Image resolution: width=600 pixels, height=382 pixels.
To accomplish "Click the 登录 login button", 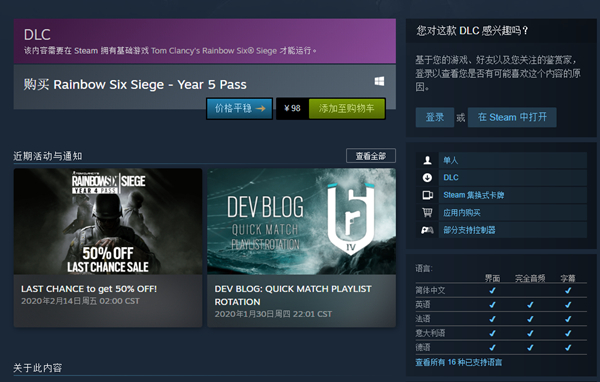I will click(435, 117).
